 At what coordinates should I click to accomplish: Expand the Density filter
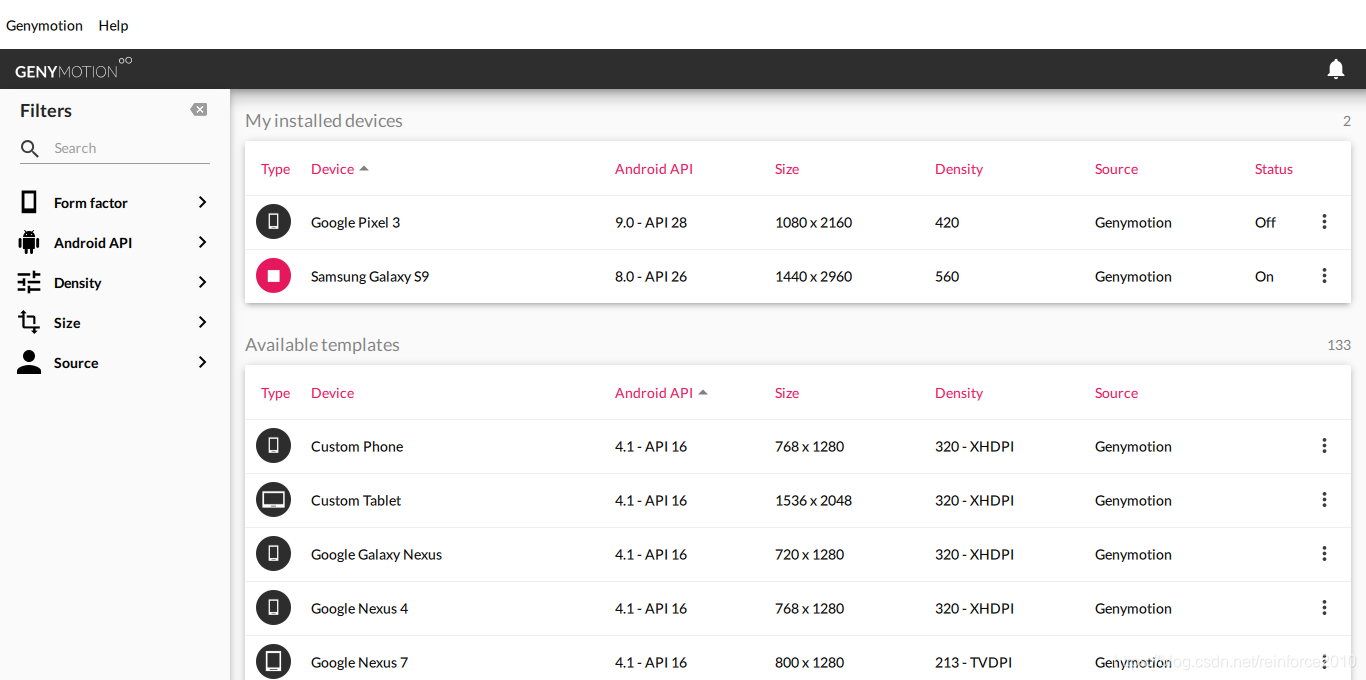pos(202,282)
